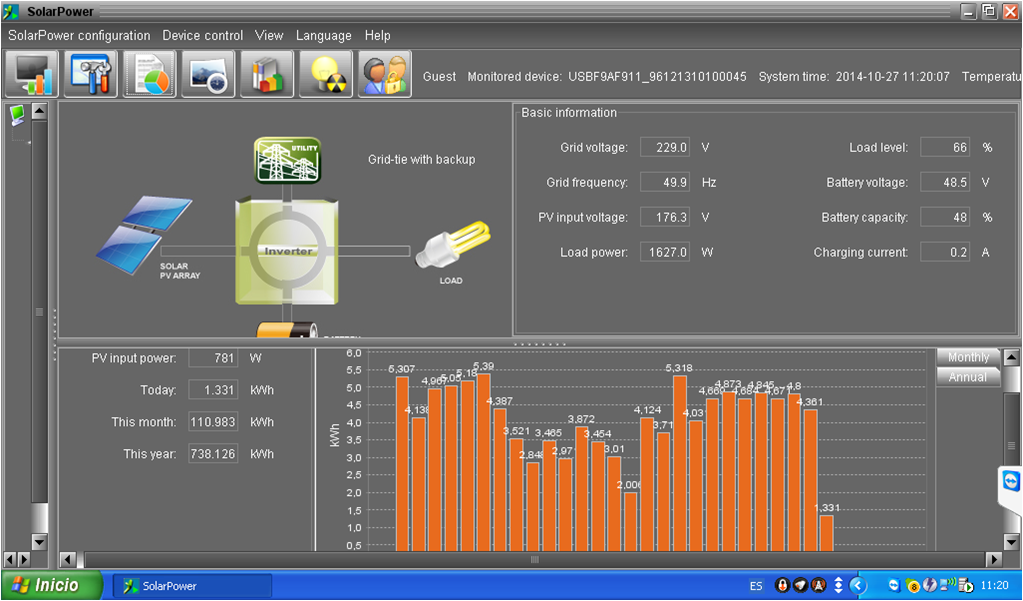
Task: Open the document with pie chart toolbar icon
Action: point(149,74)
